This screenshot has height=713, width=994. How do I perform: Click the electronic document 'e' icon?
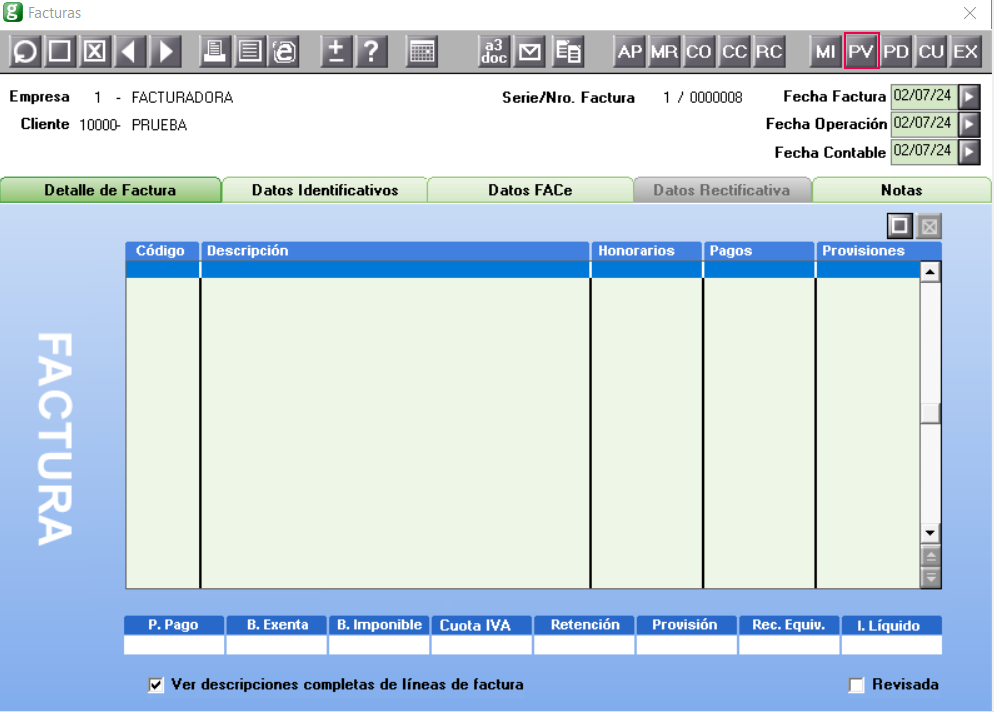285,51
